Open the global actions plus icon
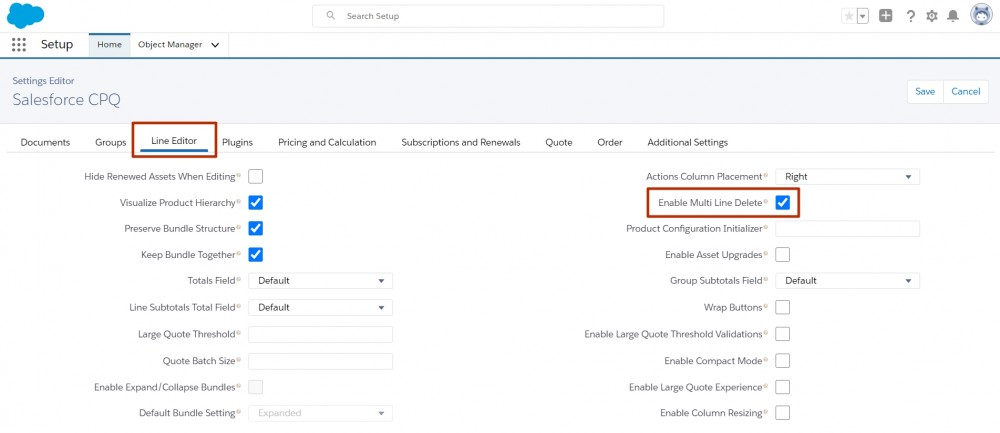Image resolution: width=1000 pixels, height=433 pixels. click(885, 16)
